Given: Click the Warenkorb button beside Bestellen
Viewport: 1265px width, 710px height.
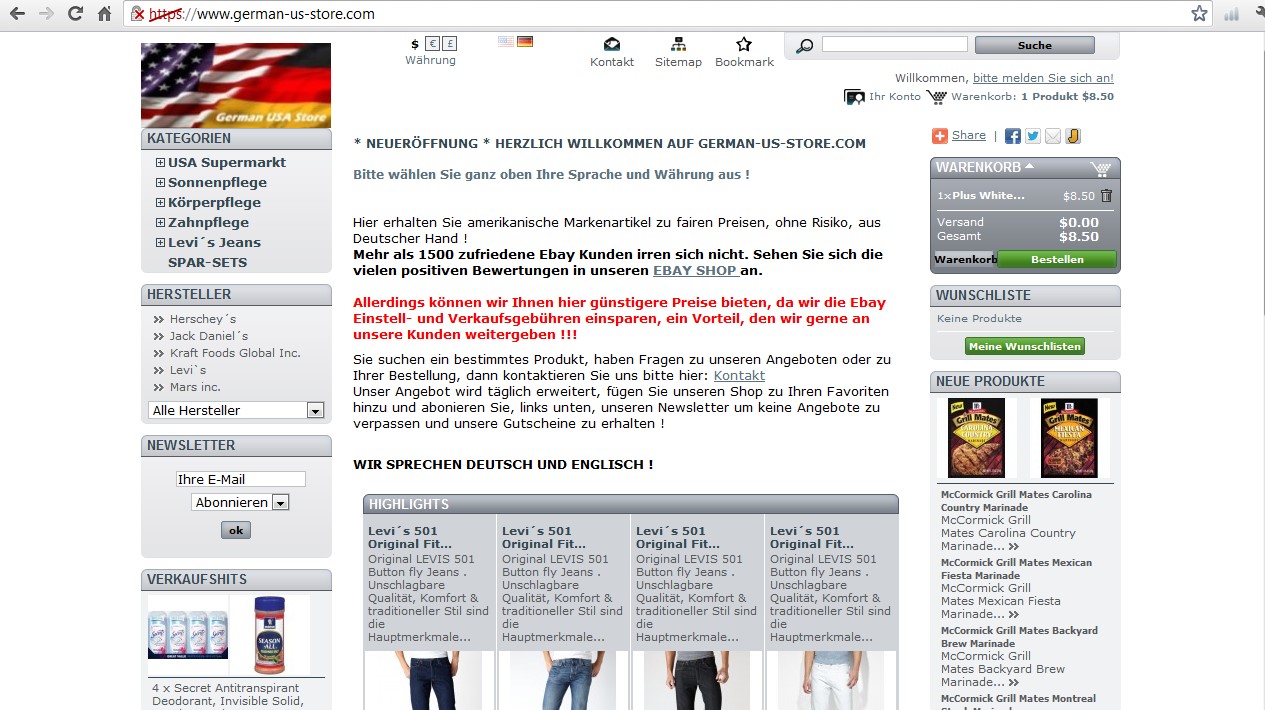Looking at the screenshot, I should [x=965, y=259].
